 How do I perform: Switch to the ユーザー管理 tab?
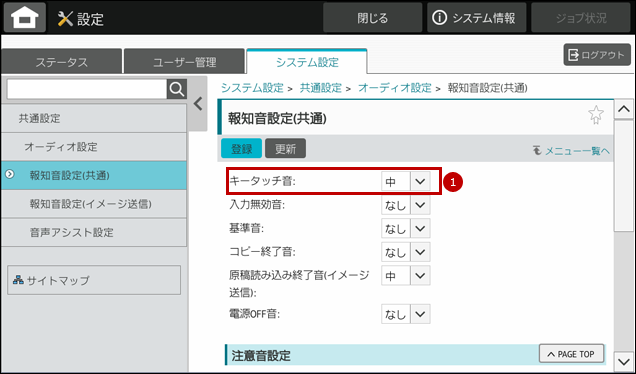(185, 62)
